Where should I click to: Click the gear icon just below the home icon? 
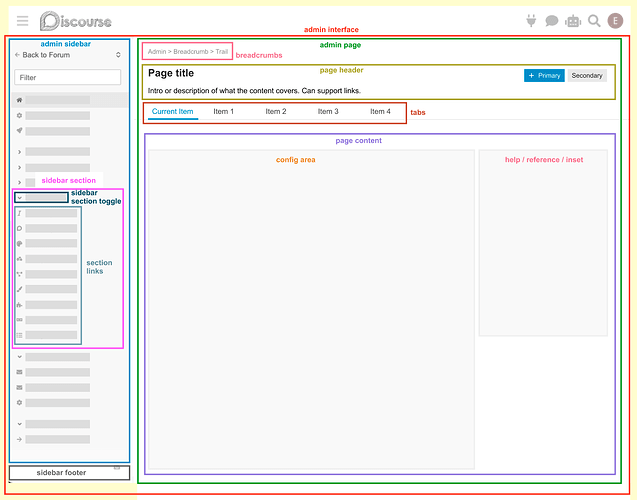[x=19, y=115]
